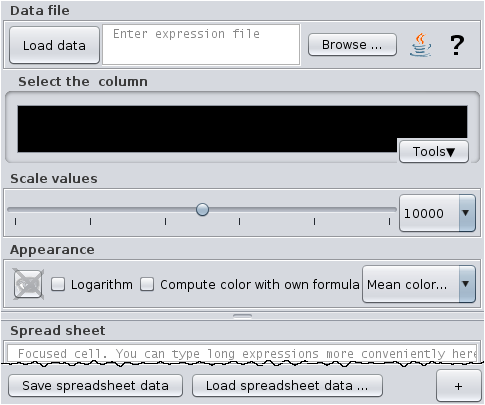The image size is (485, 405).
Task: Click the plus button at bottom right
Action: (x=459, y=386)
